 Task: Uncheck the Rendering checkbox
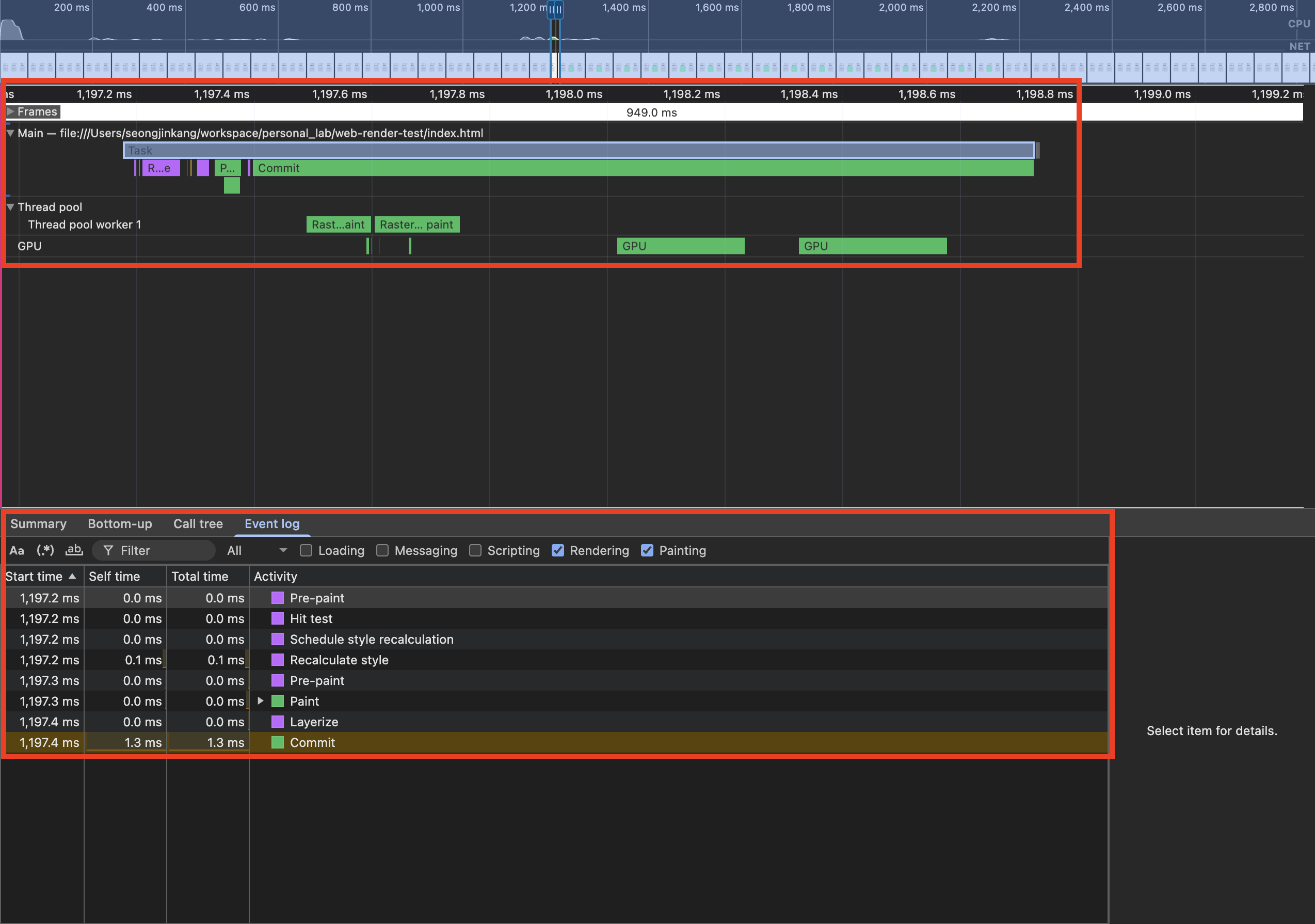point(557,550)
